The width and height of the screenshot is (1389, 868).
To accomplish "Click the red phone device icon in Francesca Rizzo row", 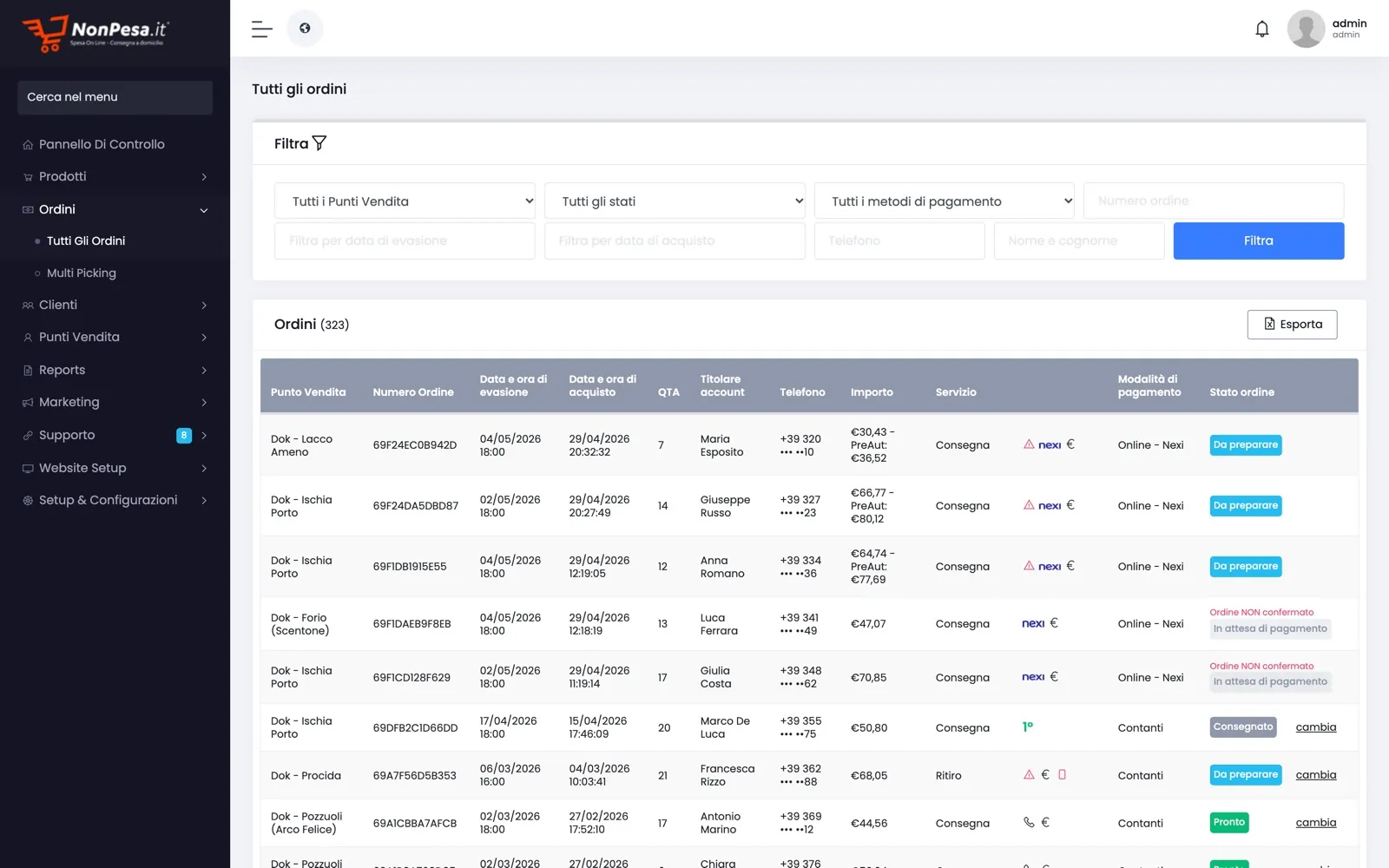I will tap(1062, 774).
